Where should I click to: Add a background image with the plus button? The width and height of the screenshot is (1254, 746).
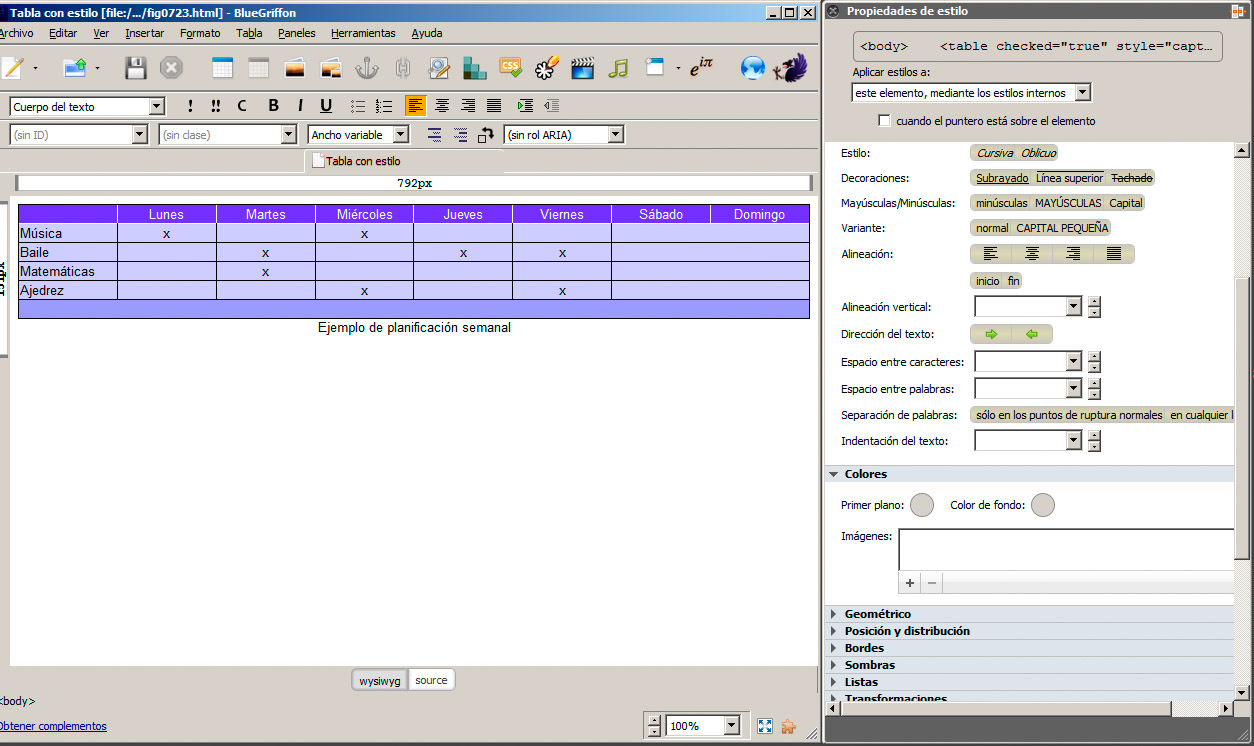point(910,582)
